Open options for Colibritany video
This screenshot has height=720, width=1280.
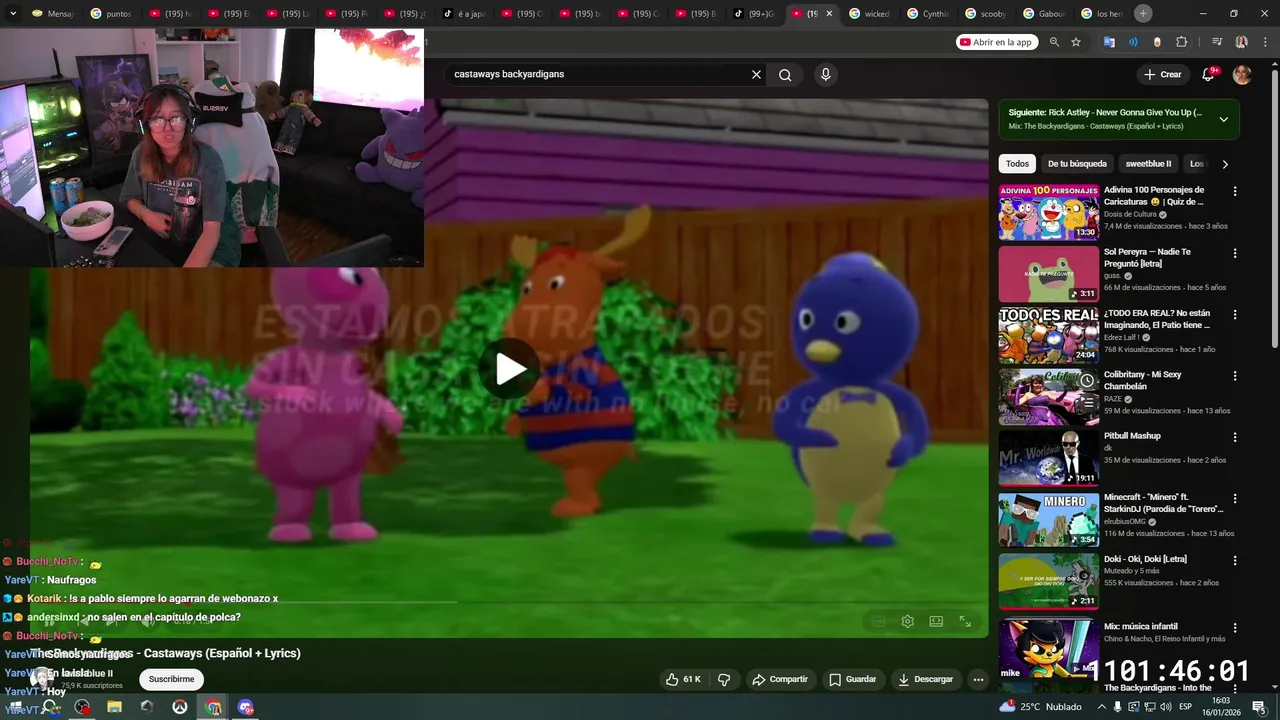(1235, 376)
